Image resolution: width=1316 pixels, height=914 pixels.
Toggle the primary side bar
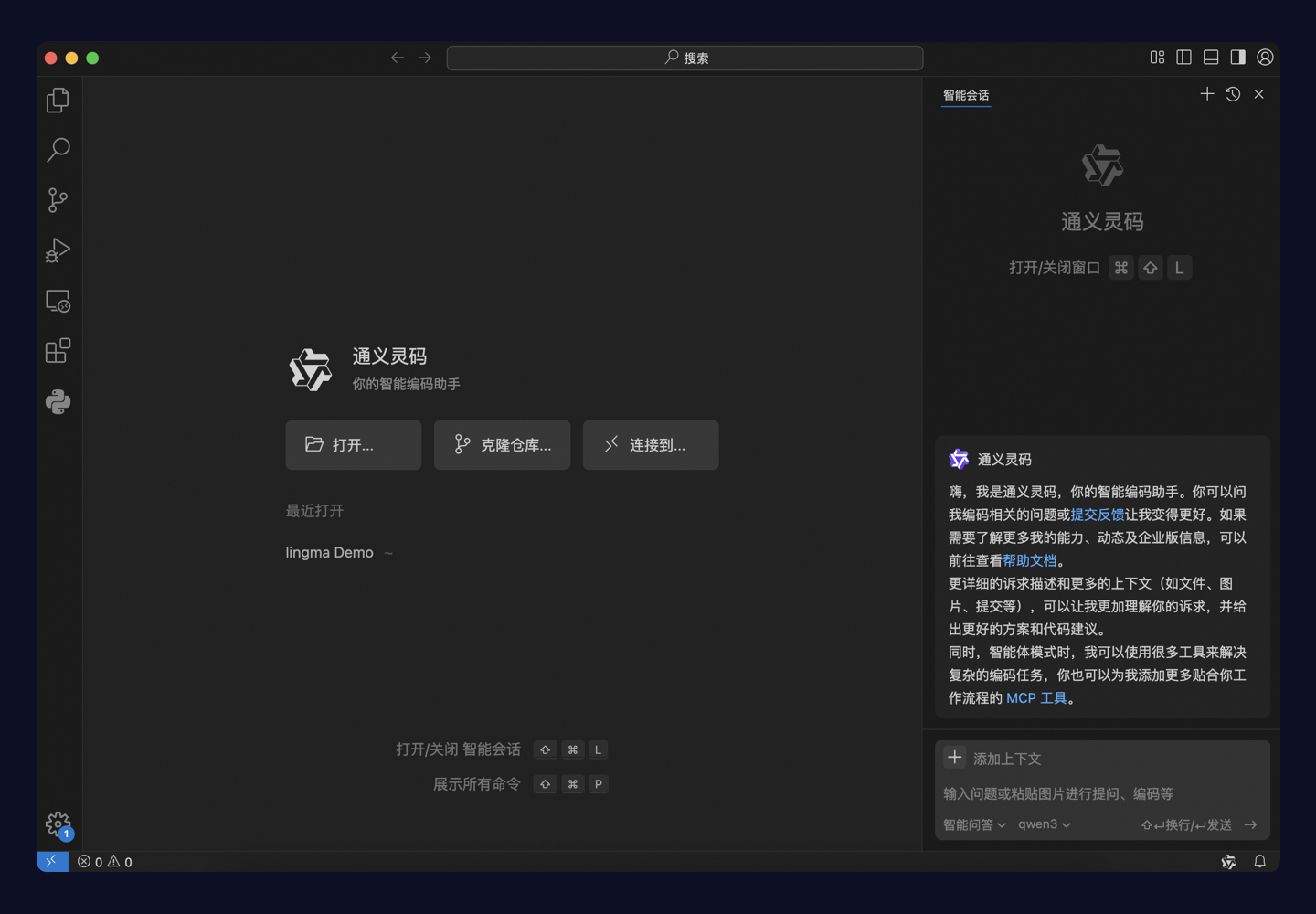[1183, 58]
